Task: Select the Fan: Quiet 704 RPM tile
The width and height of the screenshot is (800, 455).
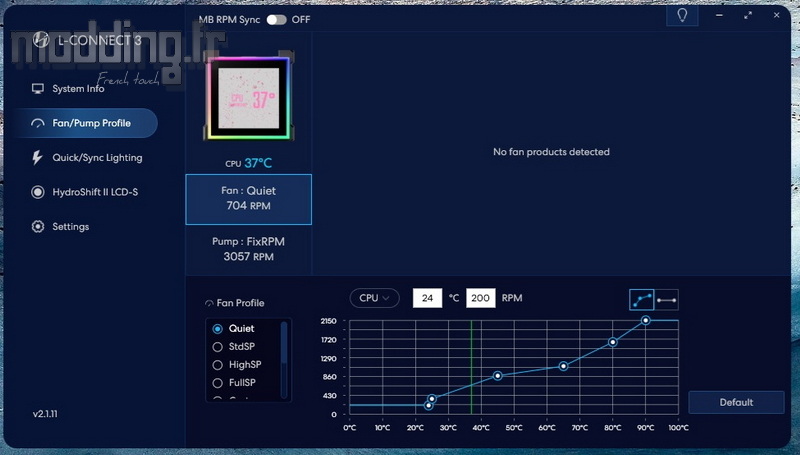Action: pos(248,198)
